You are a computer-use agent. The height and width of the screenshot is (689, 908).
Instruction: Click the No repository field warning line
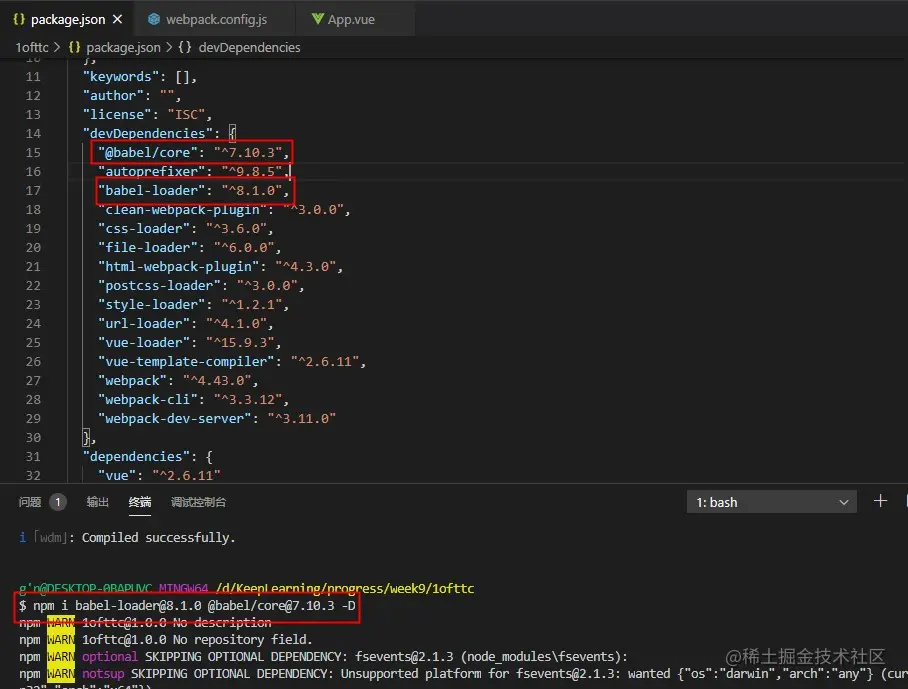[x=166, y=640]
